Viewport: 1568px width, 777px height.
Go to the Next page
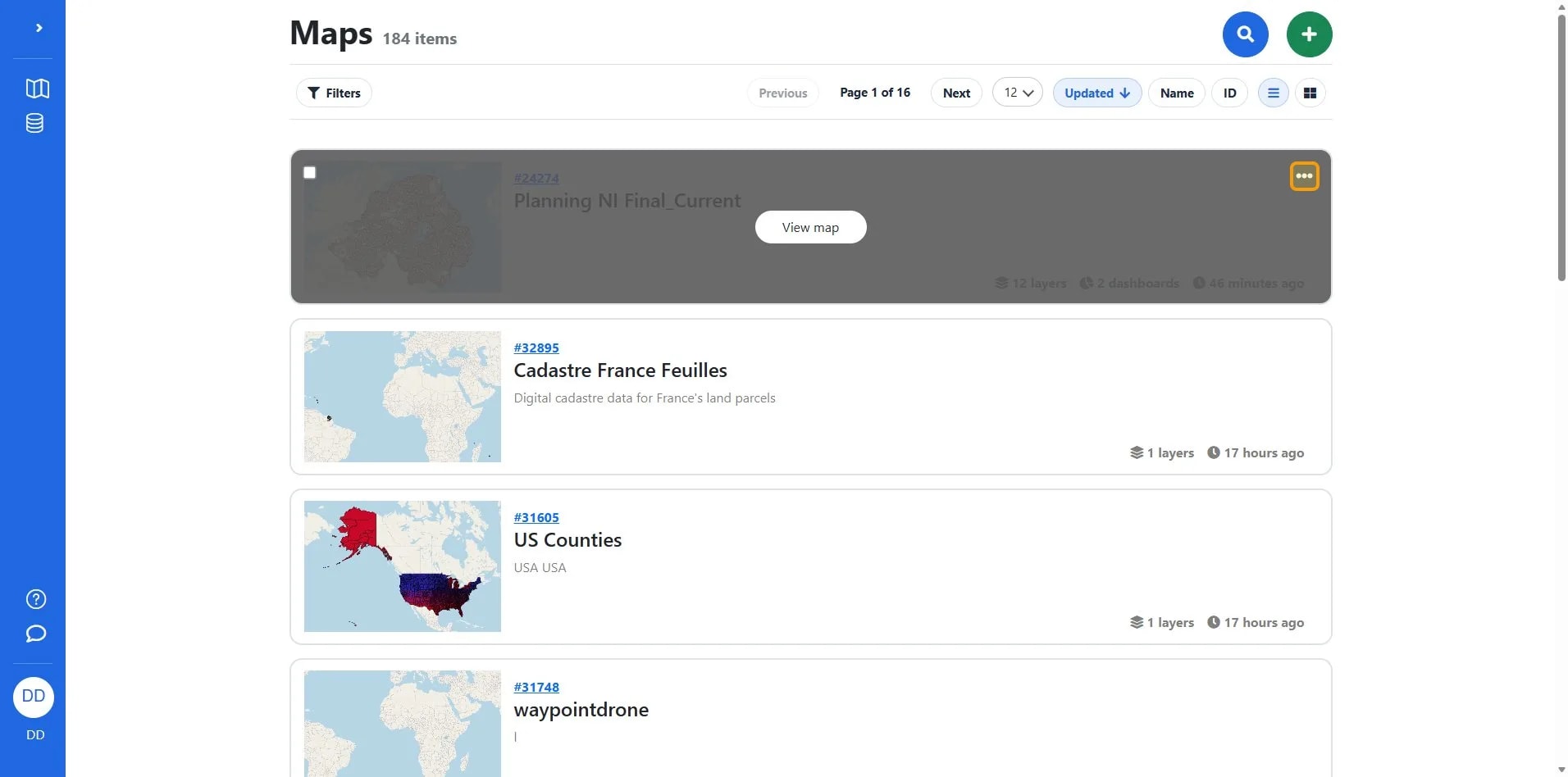pos(956,93)
